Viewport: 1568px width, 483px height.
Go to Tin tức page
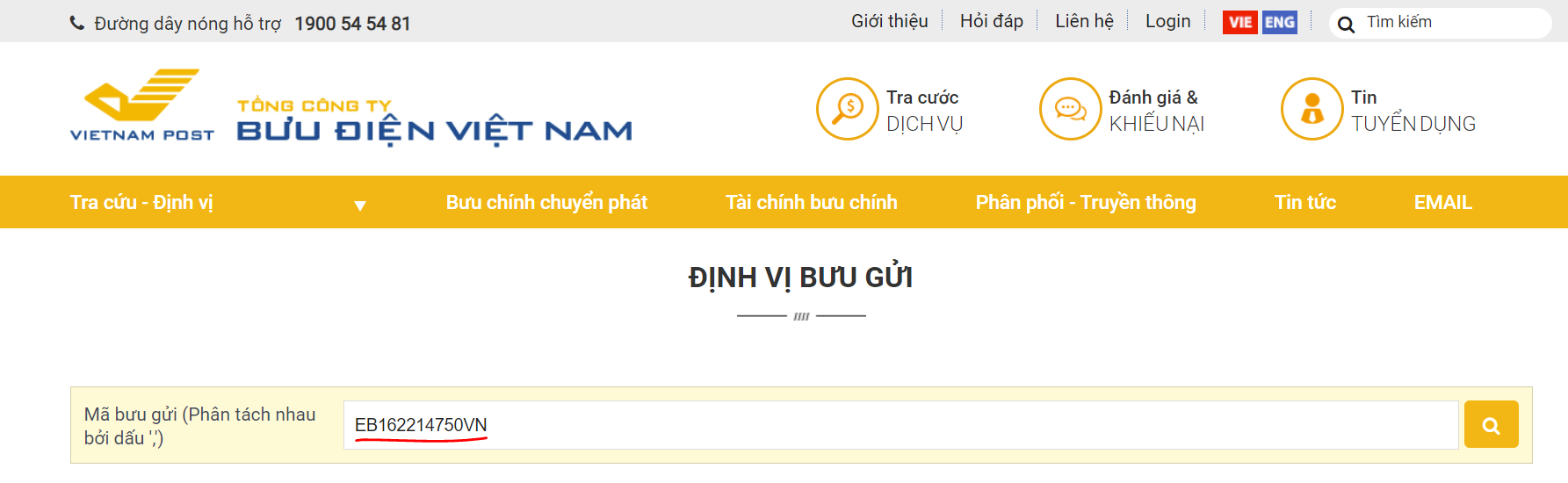tap(1305, 202)
